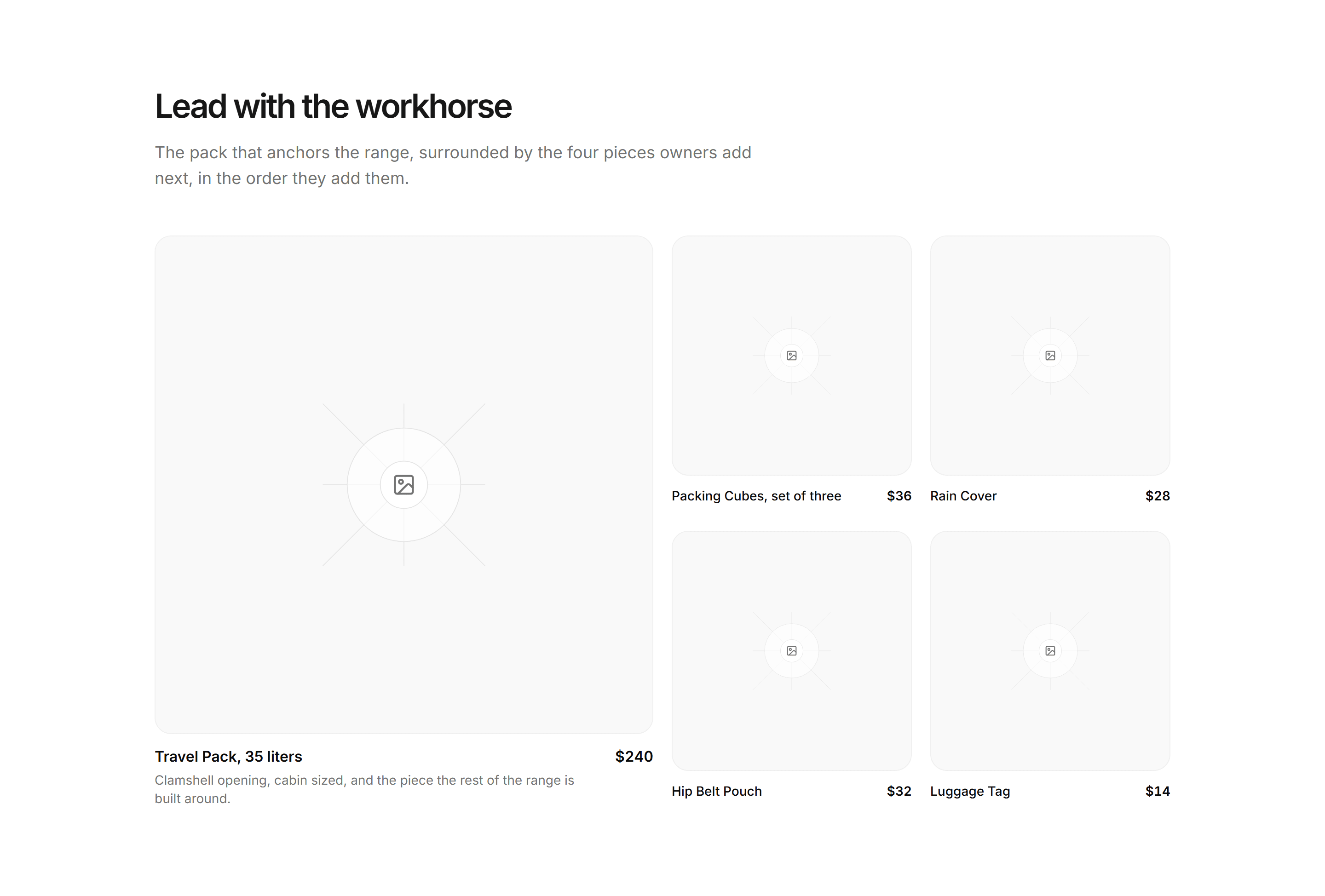This screenshot has width=1325, height=896.
Task: Open the Rain Cover product title
Action: [963, 496]
